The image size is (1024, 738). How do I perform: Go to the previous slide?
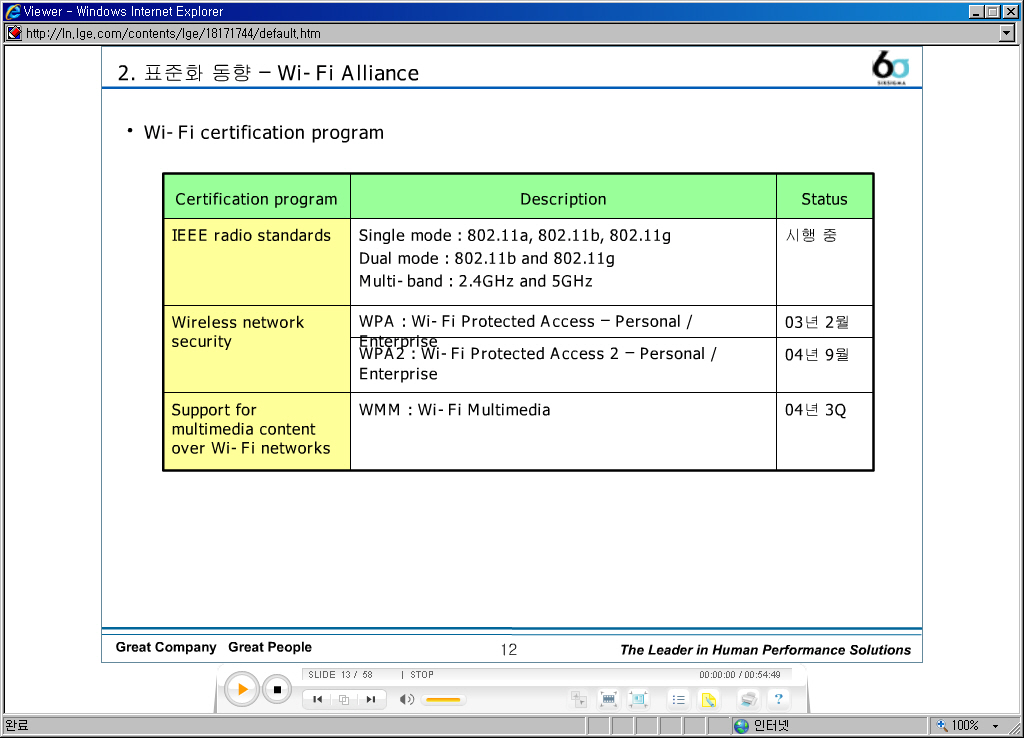(x=317, y=700)
